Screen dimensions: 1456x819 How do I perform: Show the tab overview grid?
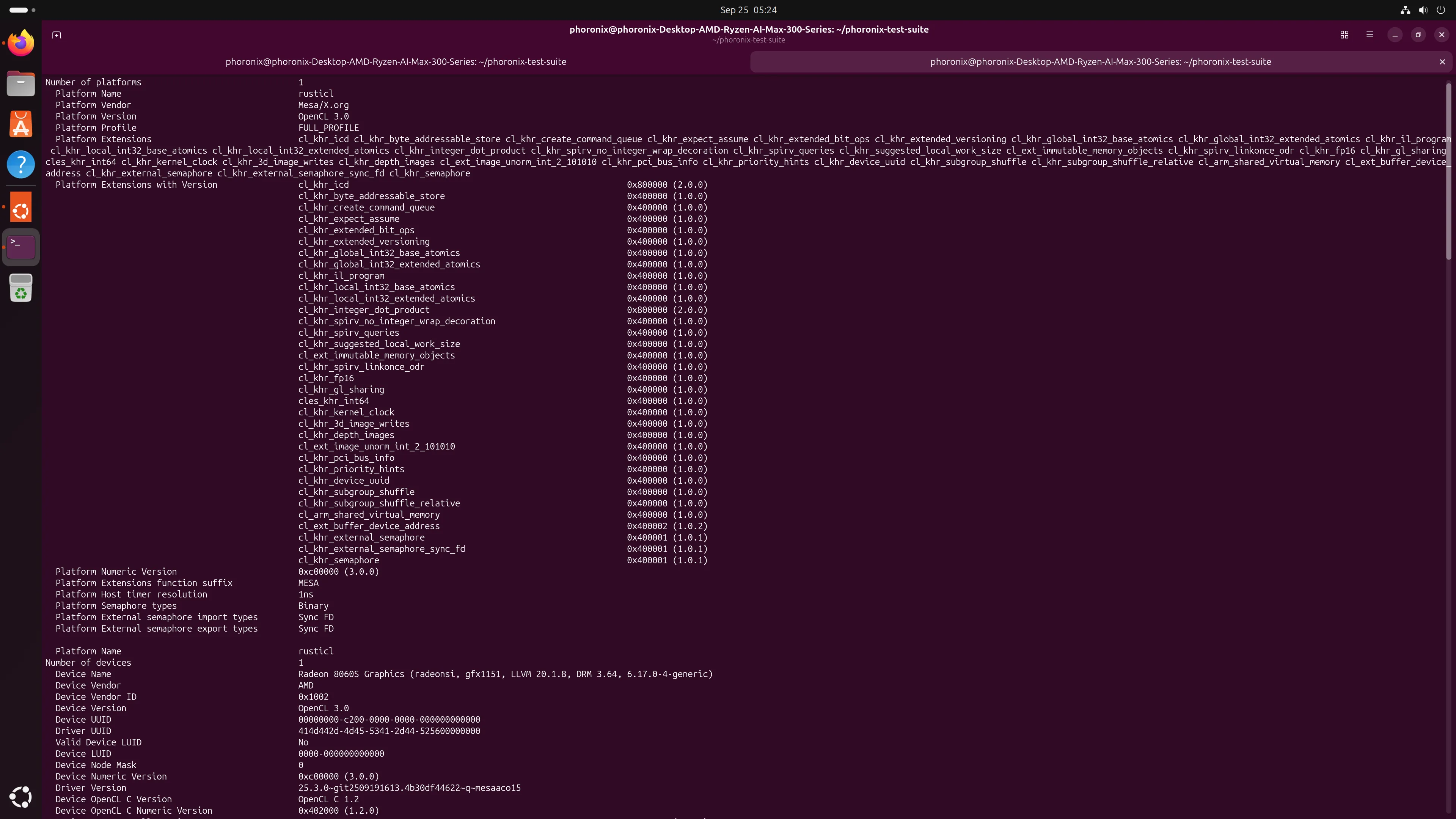(1344, 35)
